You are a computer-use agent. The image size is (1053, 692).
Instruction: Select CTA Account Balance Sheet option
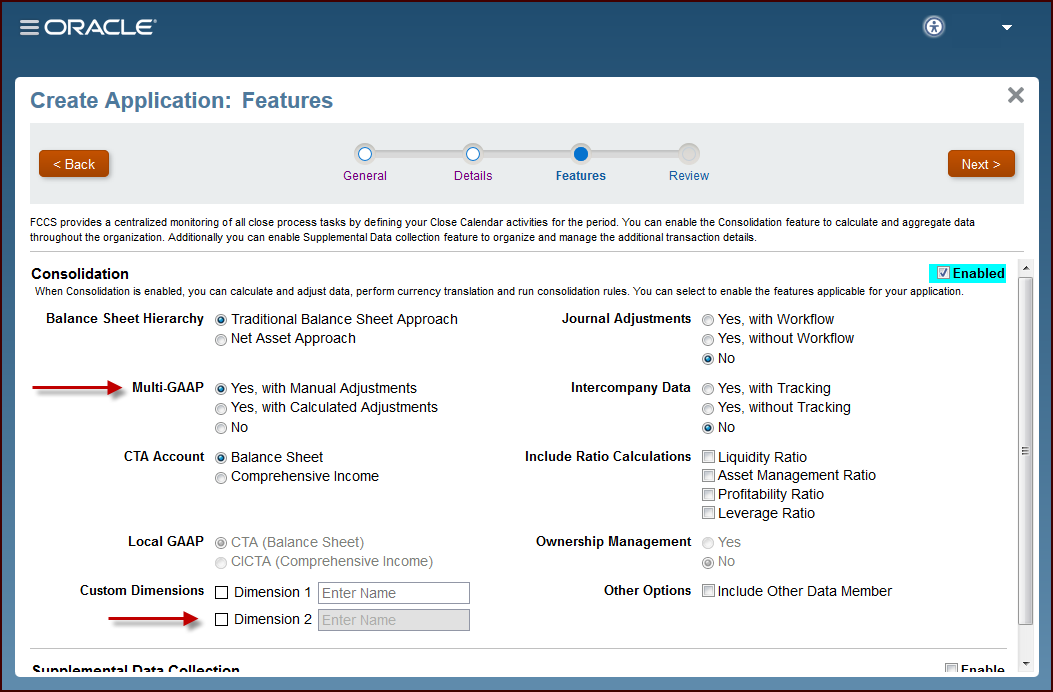(221, 458)
